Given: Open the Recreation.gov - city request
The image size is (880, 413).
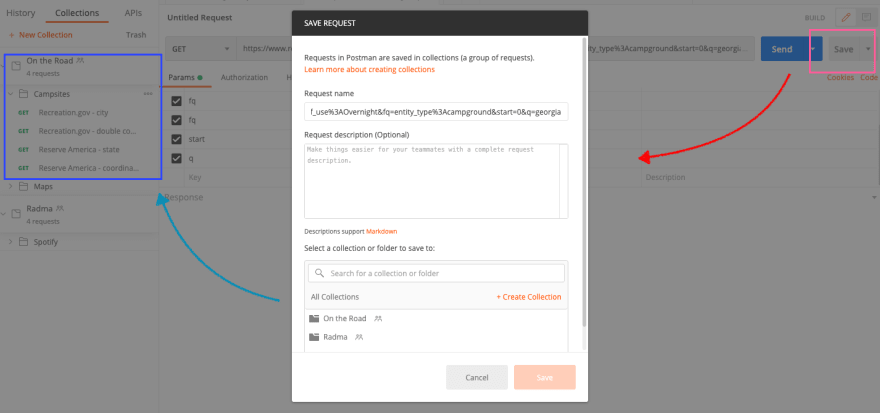Looking at the screenshot, I should click(73, 112).
